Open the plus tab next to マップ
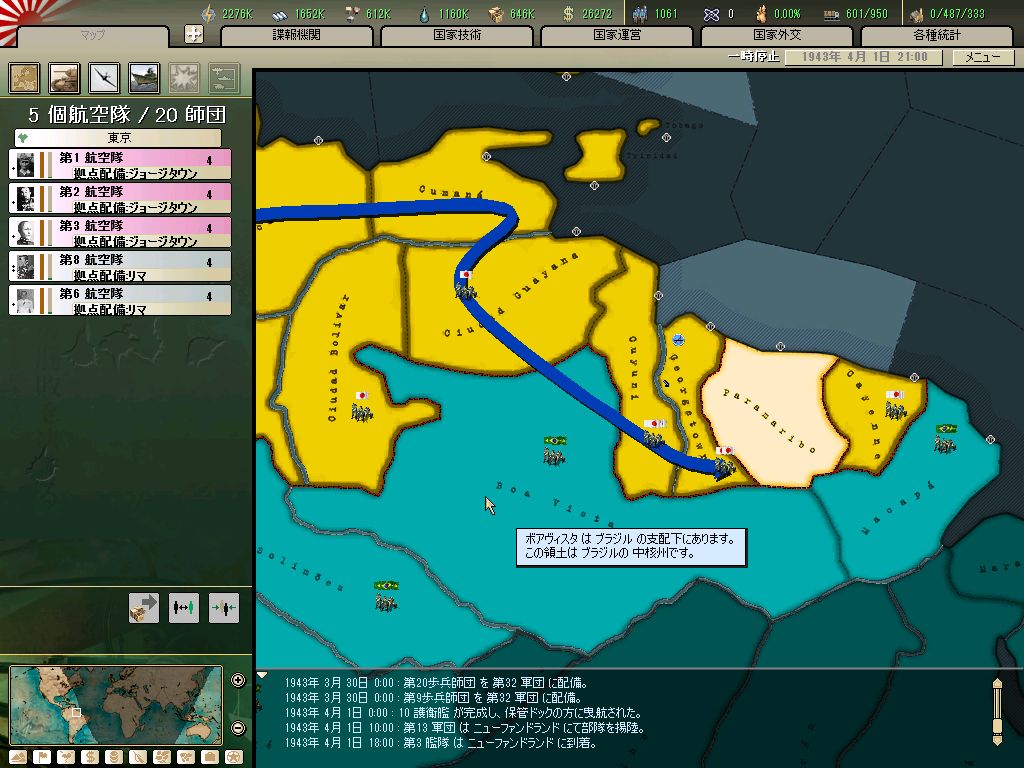This screenshot has height=768, width=1024. click(x=193, y=35)
